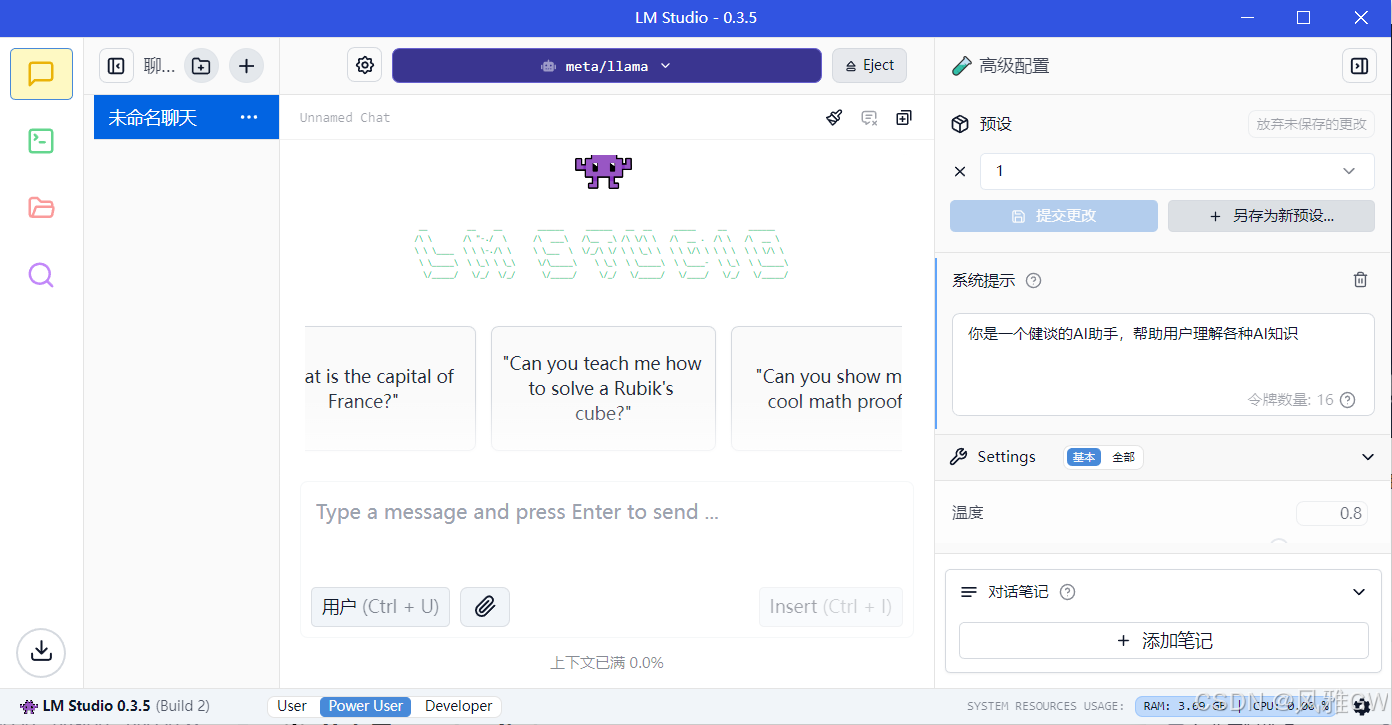This screenshot has height=725, width=1392.
Task: Click 另存为新预设 button
Action: [1272, 216]
